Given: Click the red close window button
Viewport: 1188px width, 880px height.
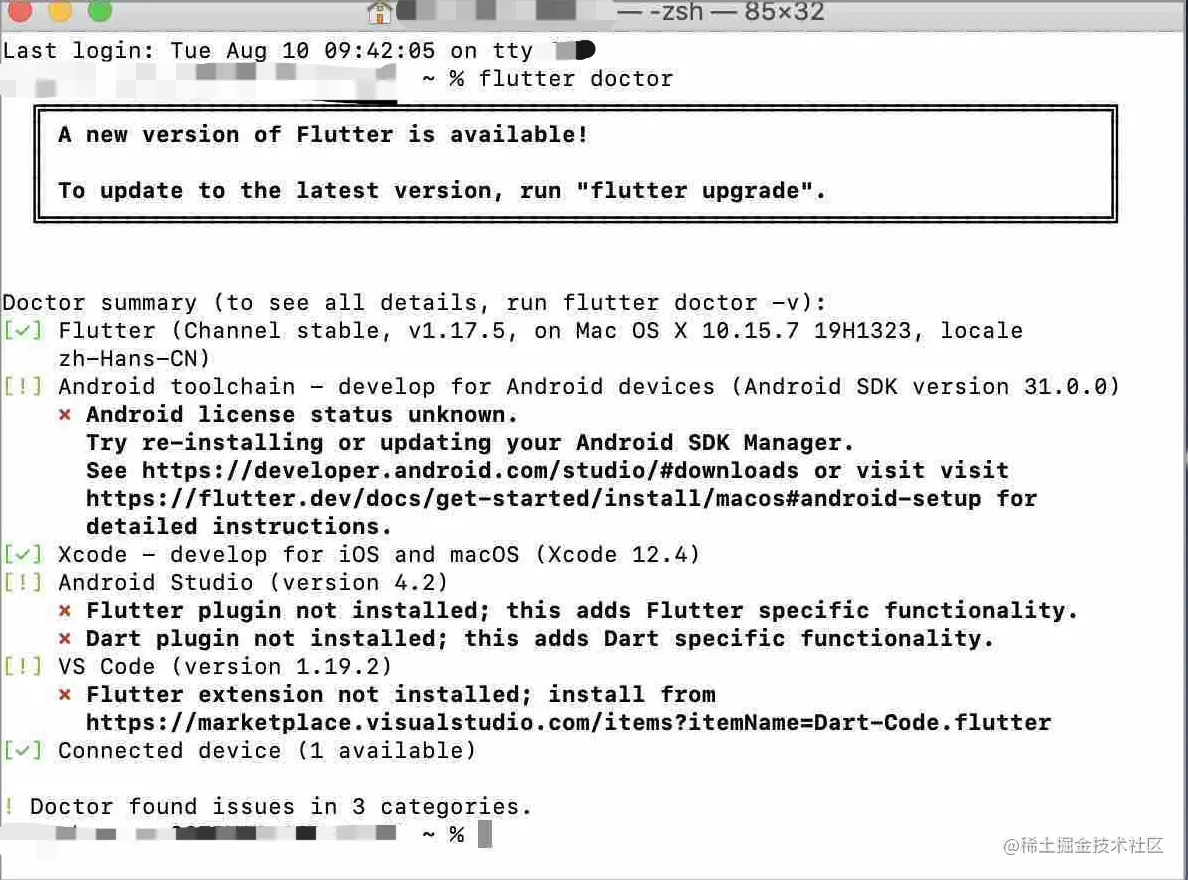Looking at the screenshot, I should point(20,10).
